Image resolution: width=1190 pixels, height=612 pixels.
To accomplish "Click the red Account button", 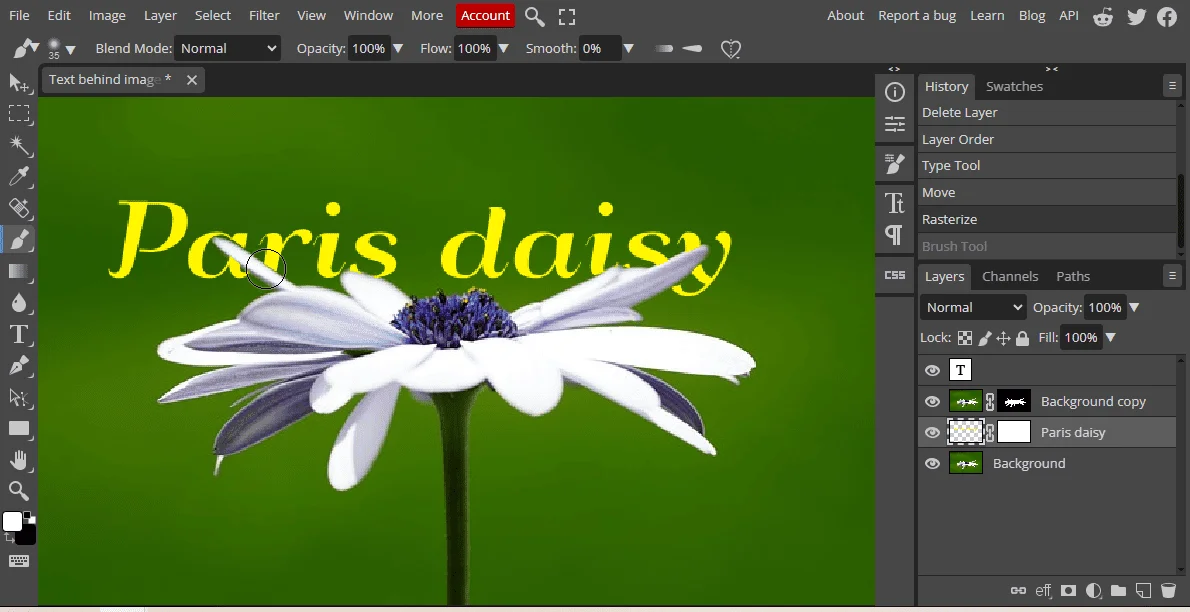I will (485, 15).
